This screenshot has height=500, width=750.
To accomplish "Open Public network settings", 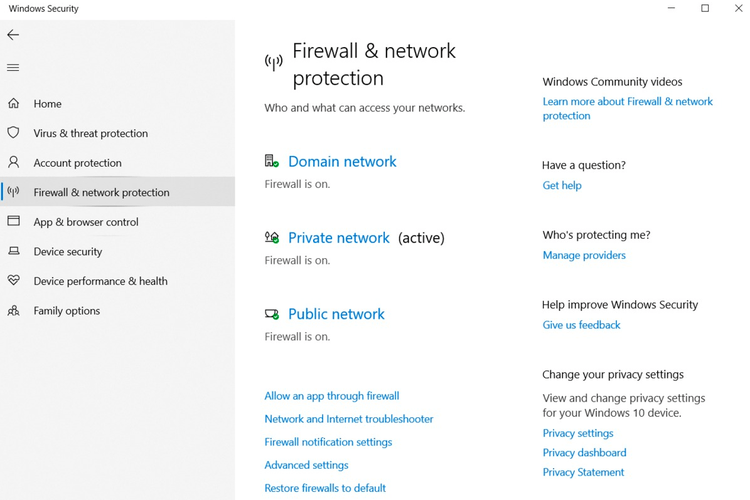I will tap(336, 314).
